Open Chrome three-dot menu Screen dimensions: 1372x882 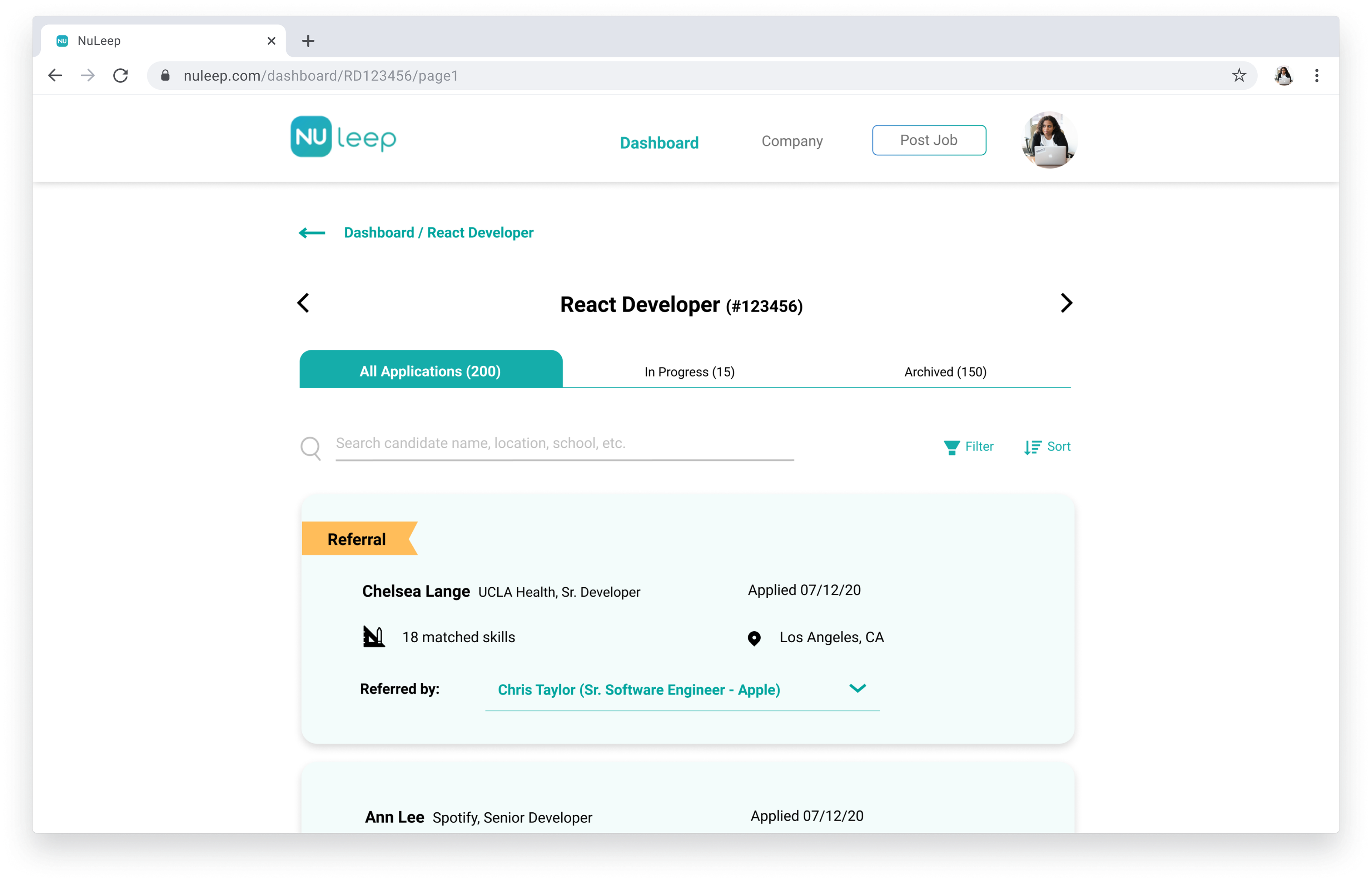point(1316,76)
